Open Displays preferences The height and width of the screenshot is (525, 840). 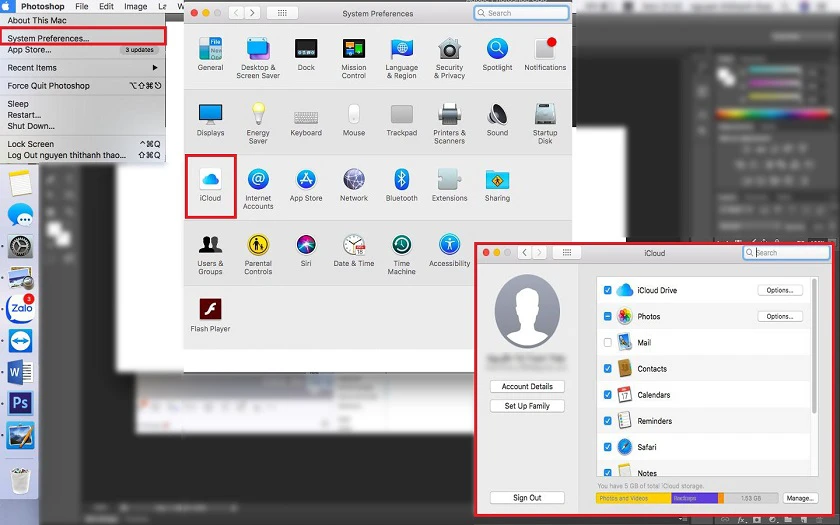pyautogui.click(x=210, y=120)
